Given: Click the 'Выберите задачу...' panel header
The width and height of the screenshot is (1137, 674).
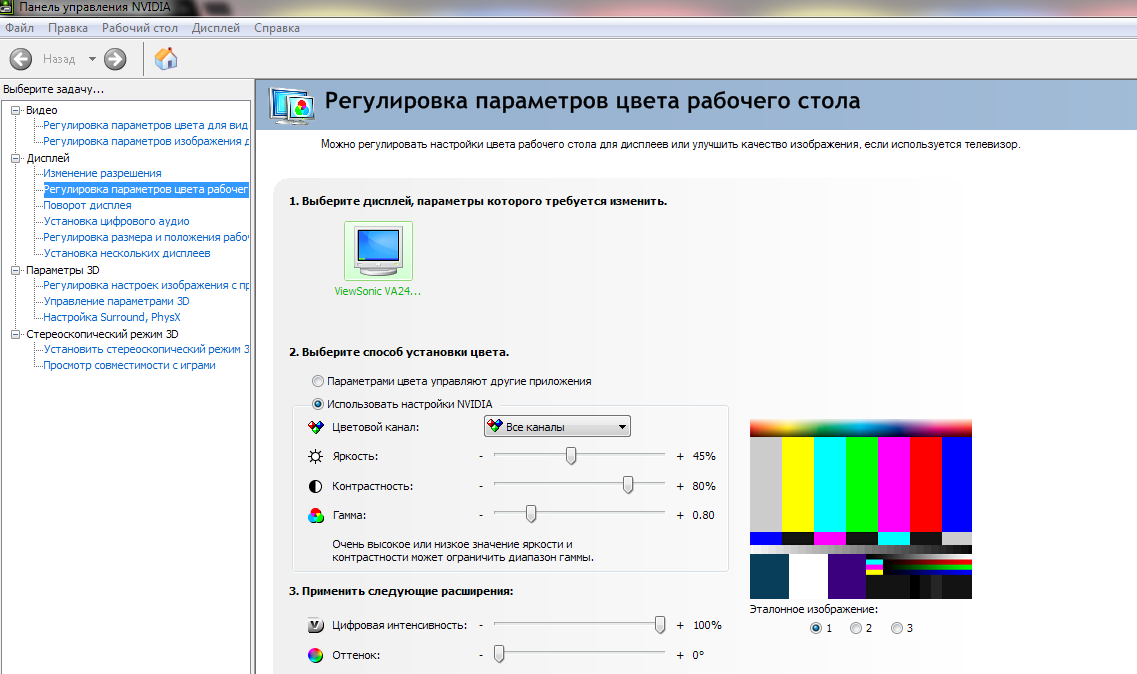Looking at the screenshot, I should click(54, 89).
